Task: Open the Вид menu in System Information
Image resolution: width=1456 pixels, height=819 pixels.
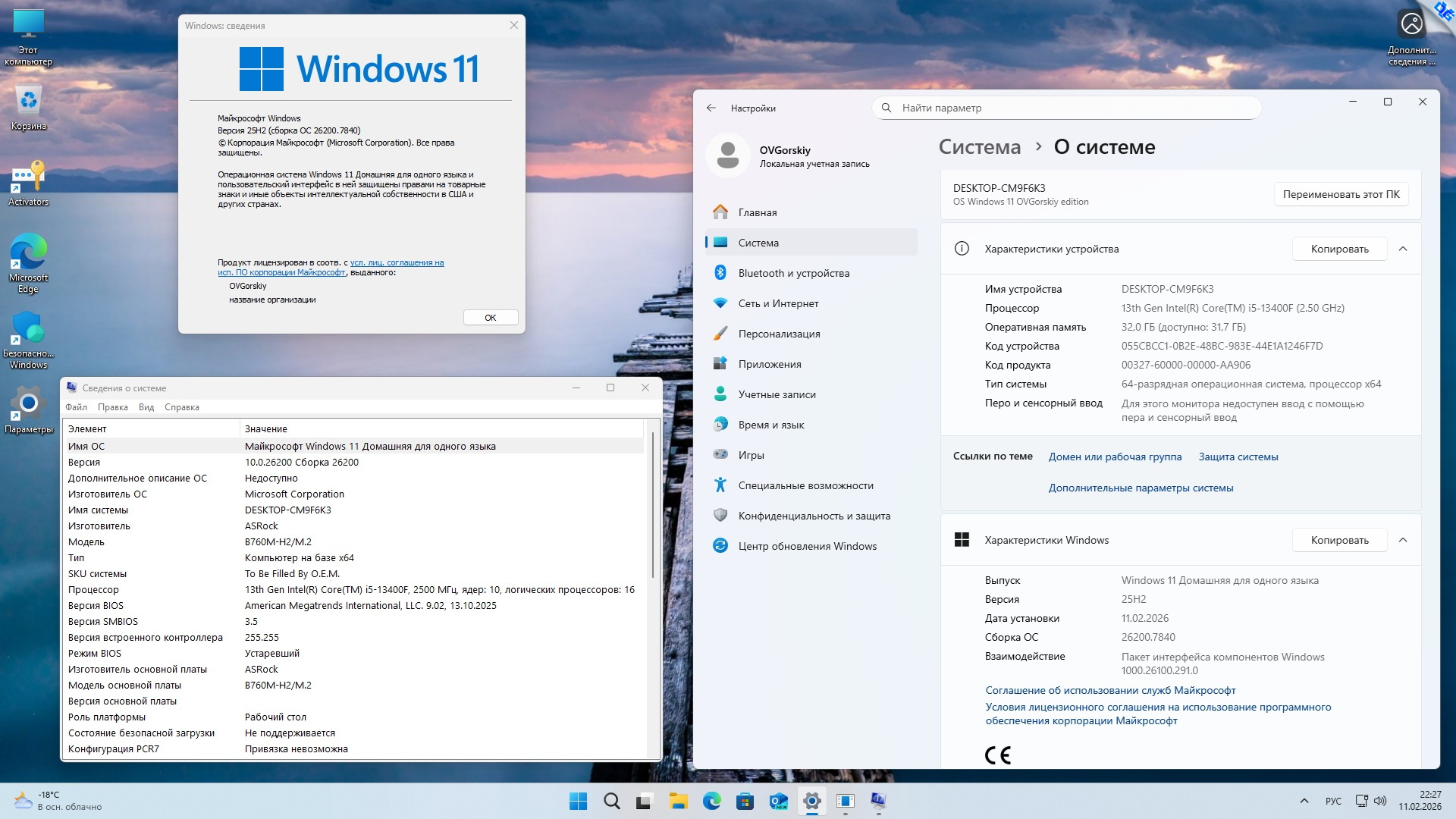Action: tap(146, 407)
